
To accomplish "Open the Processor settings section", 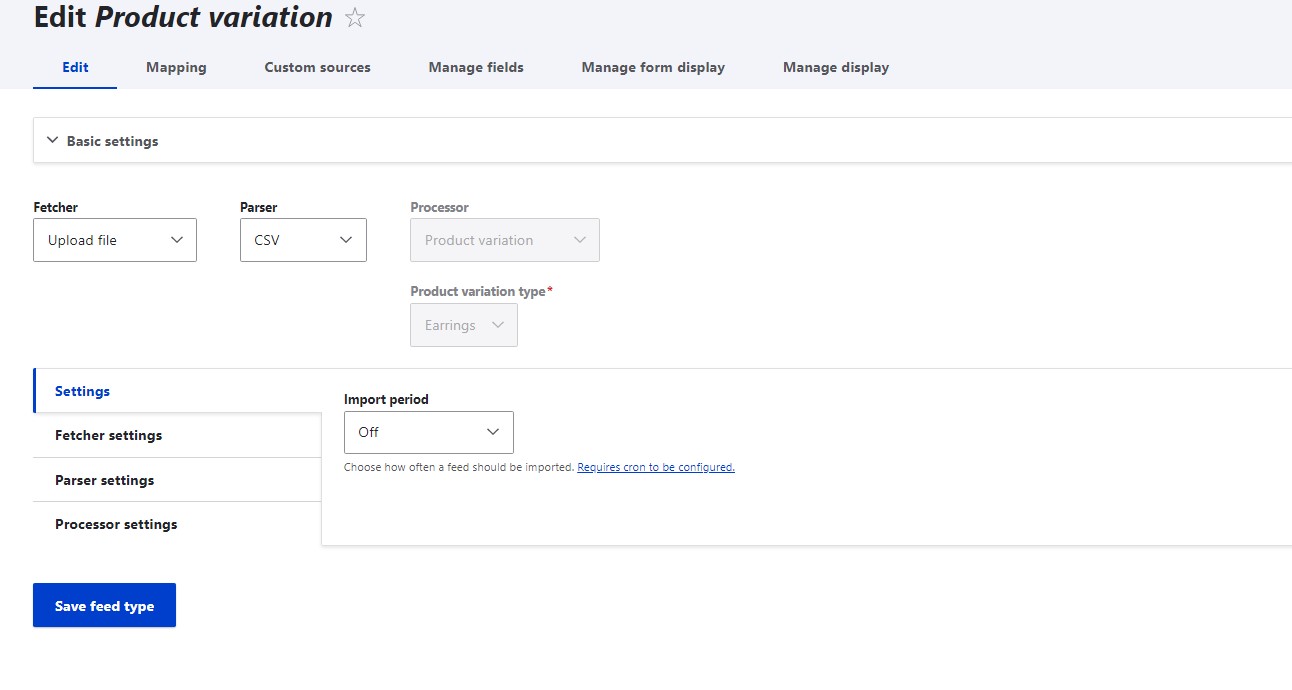I will click(x=115, y=523).
